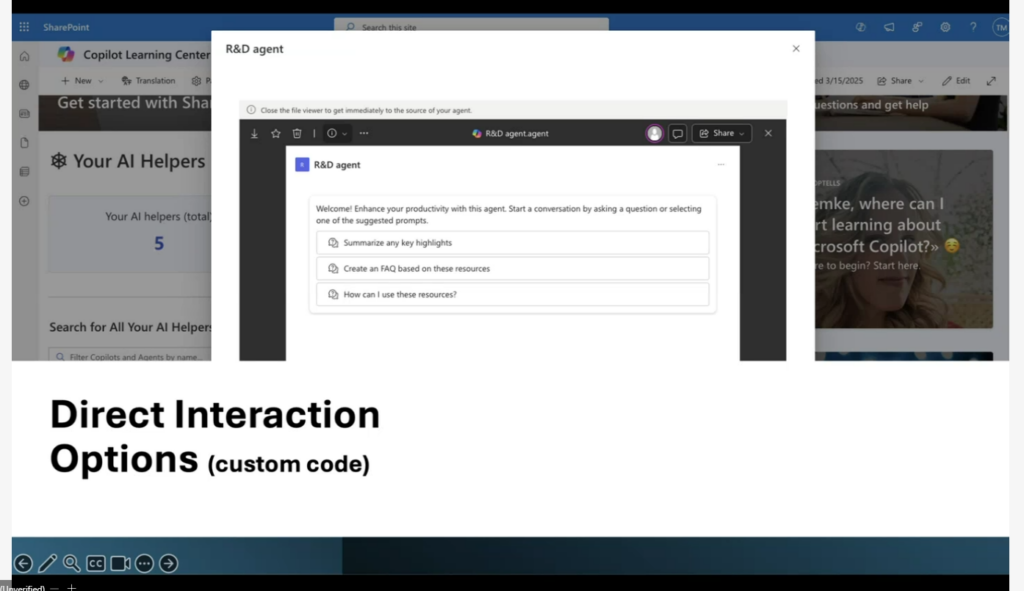The height and width of the screenshot is (591, 1024).
Task: Focus the 'Search this site' box
Action: coord(471,26)
